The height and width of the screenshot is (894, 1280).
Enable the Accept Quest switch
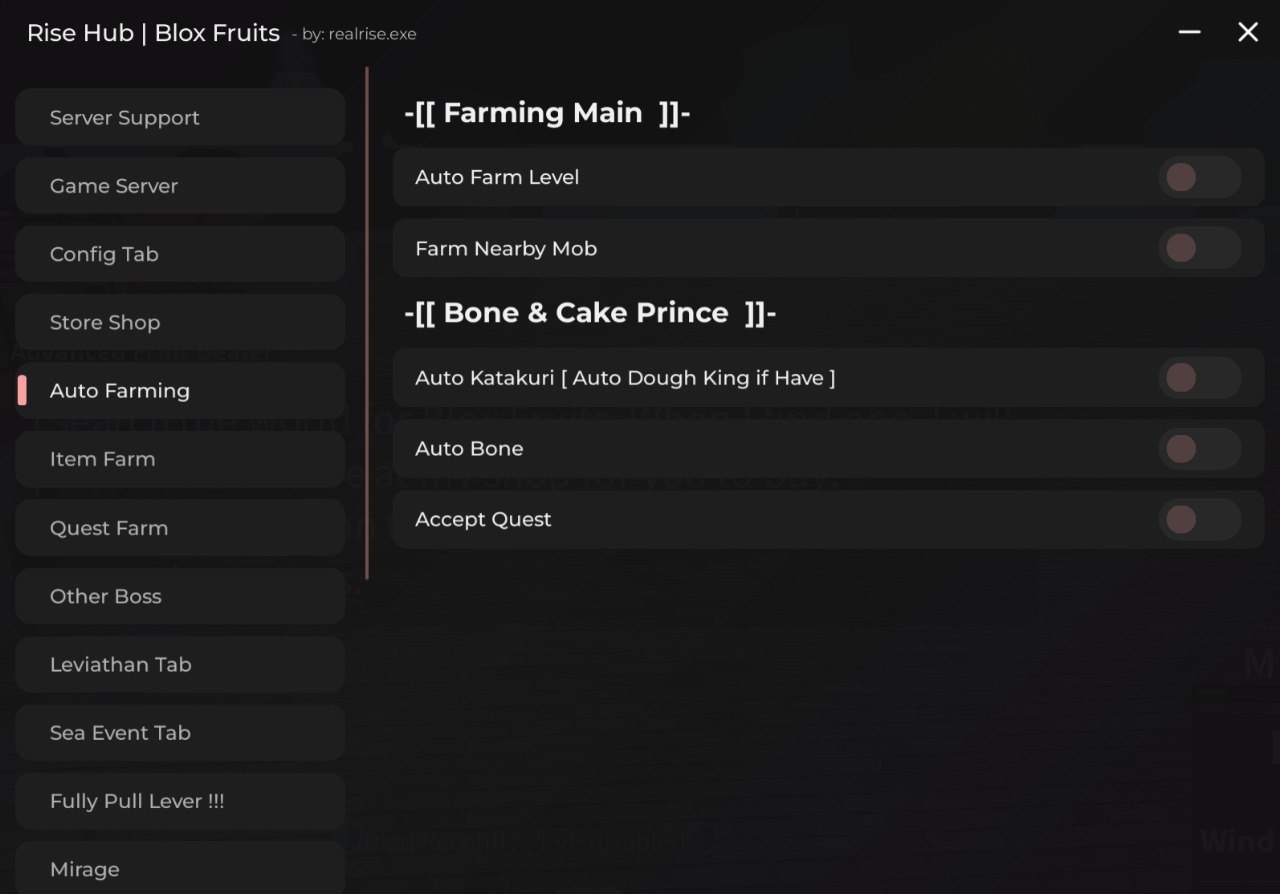pos(1199,520)
